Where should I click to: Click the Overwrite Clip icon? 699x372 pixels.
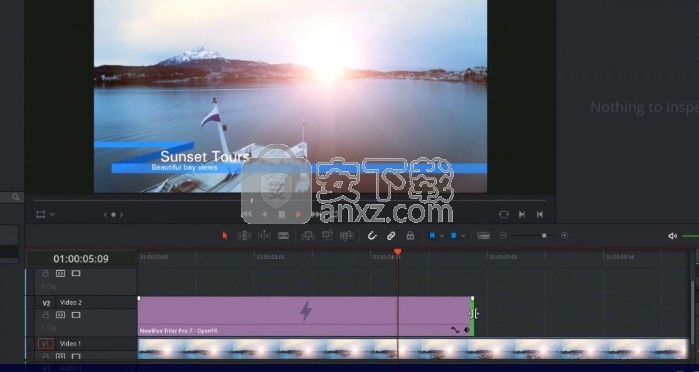(x=327, y=235)
